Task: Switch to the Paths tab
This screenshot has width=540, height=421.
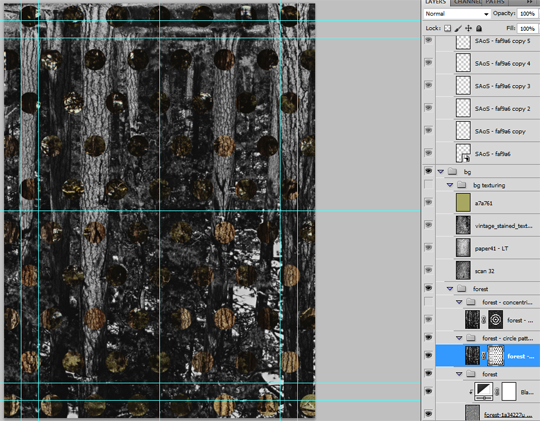Action: [495, 2]
